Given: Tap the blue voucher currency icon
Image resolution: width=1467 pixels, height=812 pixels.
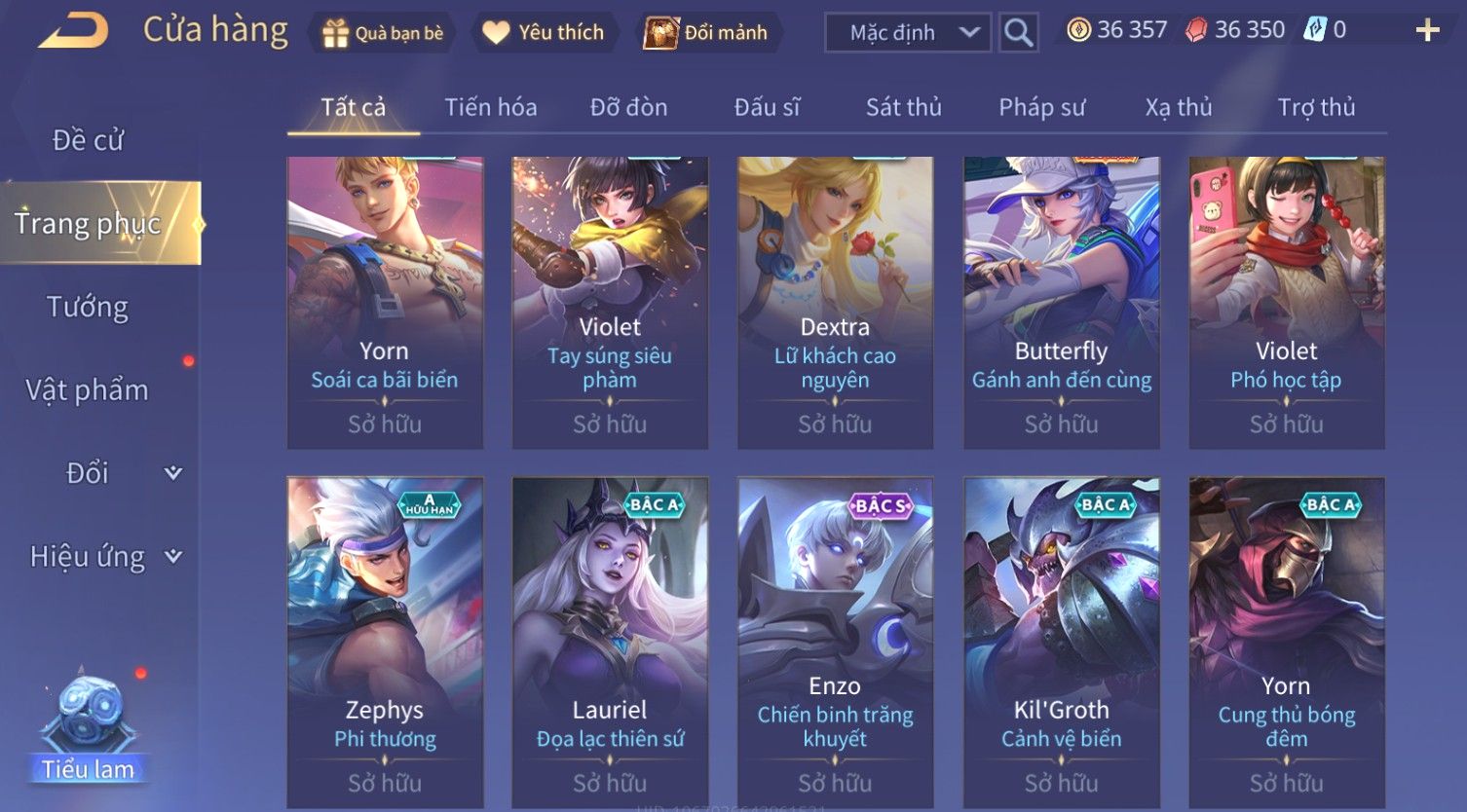Looking at the screenshot, I should 1315,30.
